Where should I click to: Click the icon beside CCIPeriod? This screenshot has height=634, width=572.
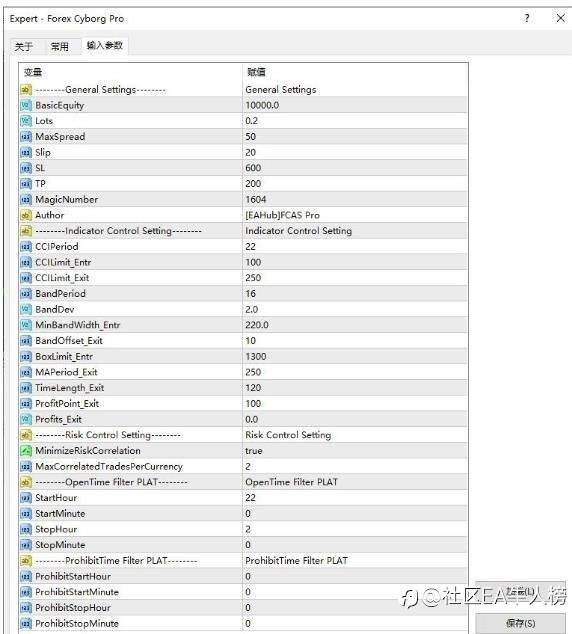(x=26, y=247)
